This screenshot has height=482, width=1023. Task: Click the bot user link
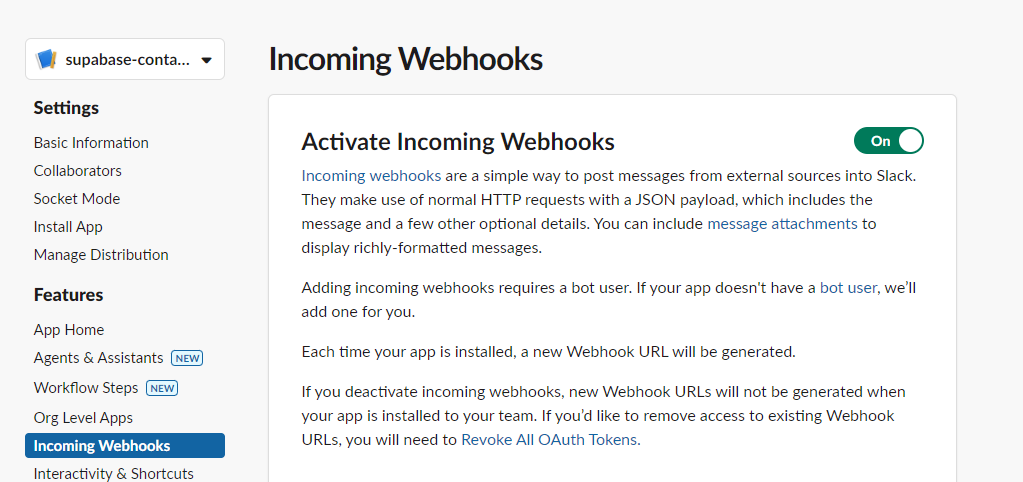[848, 288]
